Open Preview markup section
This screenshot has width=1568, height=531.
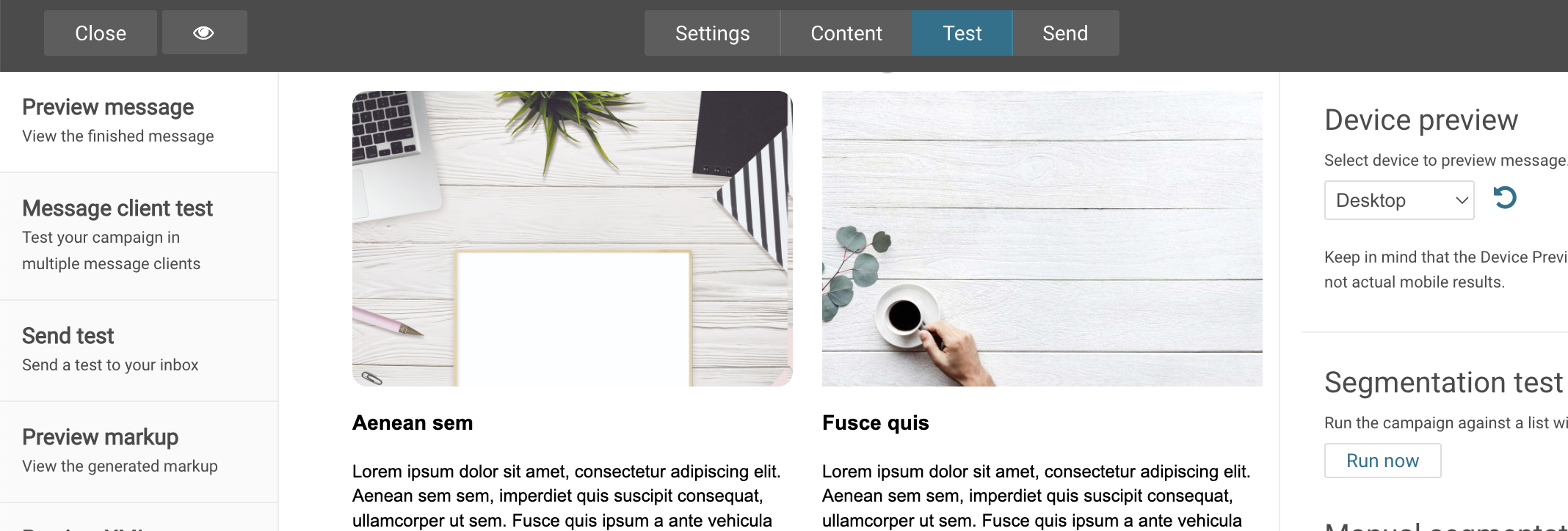pyautogui.click(x=139, y=452)
